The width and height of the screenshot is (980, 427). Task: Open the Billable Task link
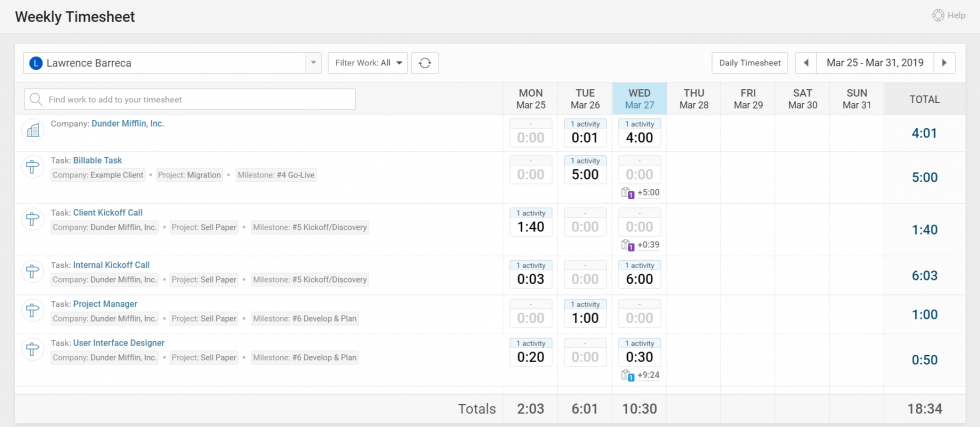tap(98, 161)
